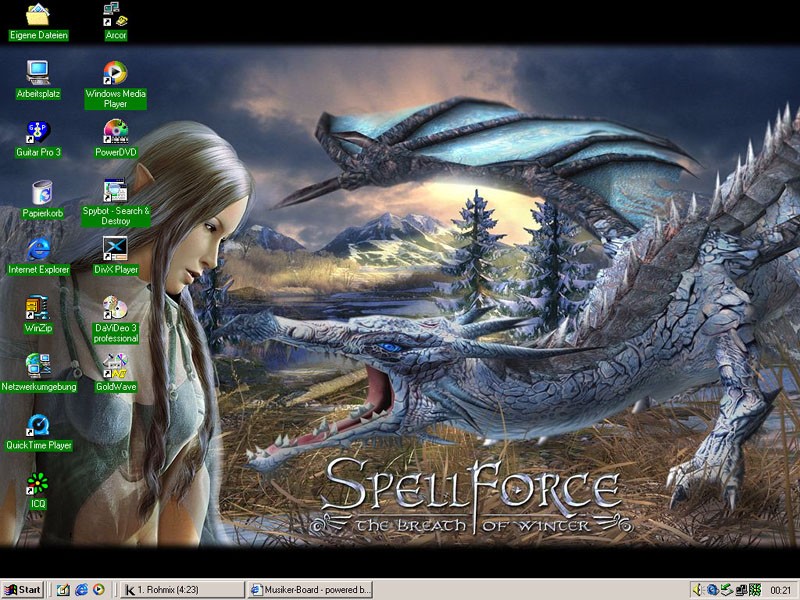Click the QuickTime Player desktop icon

click(x=38, y=425)
